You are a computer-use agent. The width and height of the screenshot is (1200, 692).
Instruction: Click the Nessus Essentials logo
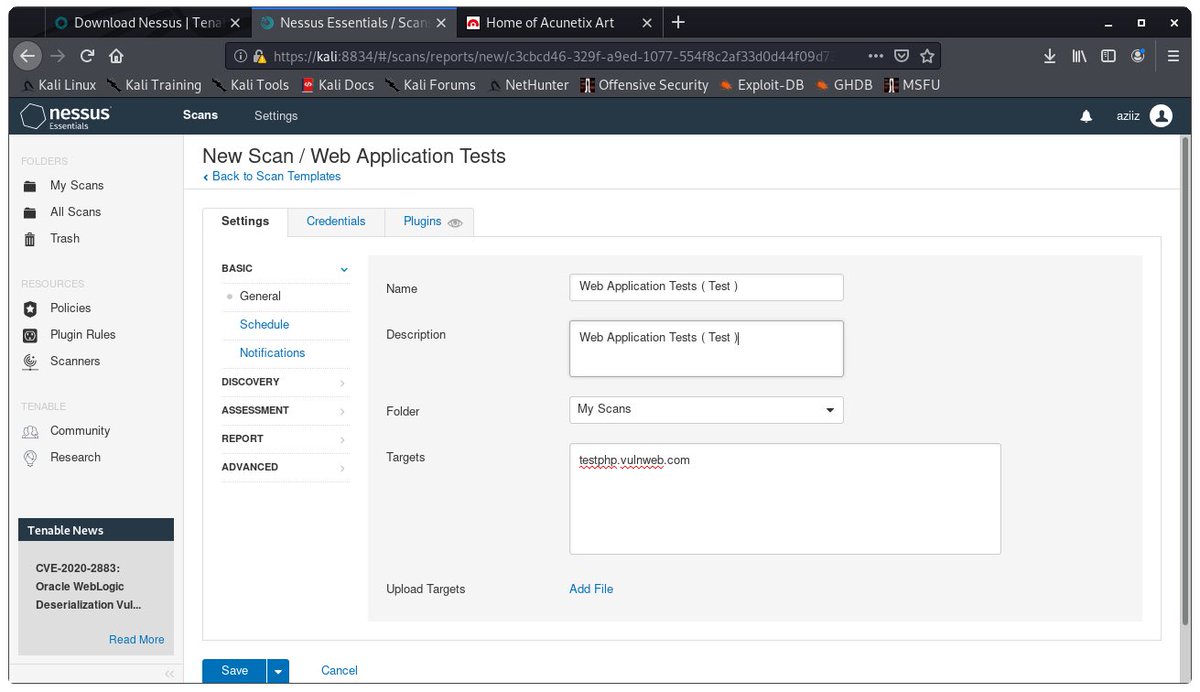(x=66, y=116)
